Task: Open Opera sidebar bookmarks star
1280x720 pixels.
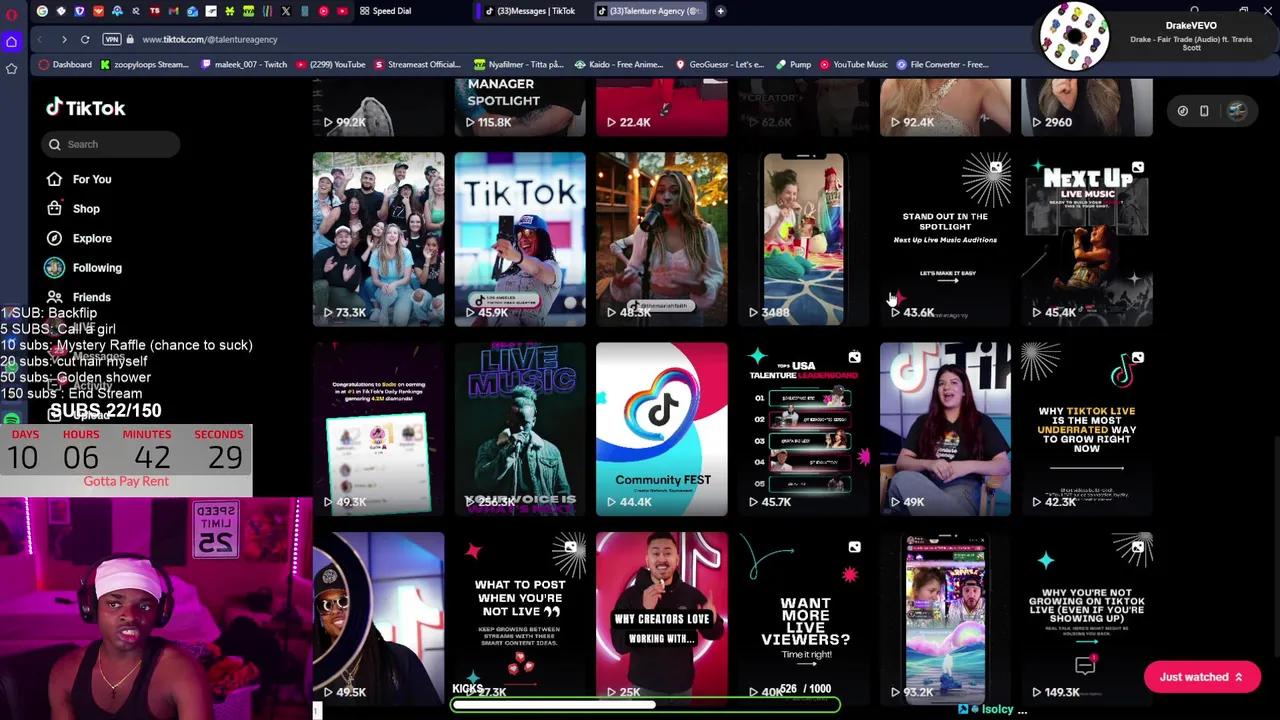Action: tap(12, 68)
